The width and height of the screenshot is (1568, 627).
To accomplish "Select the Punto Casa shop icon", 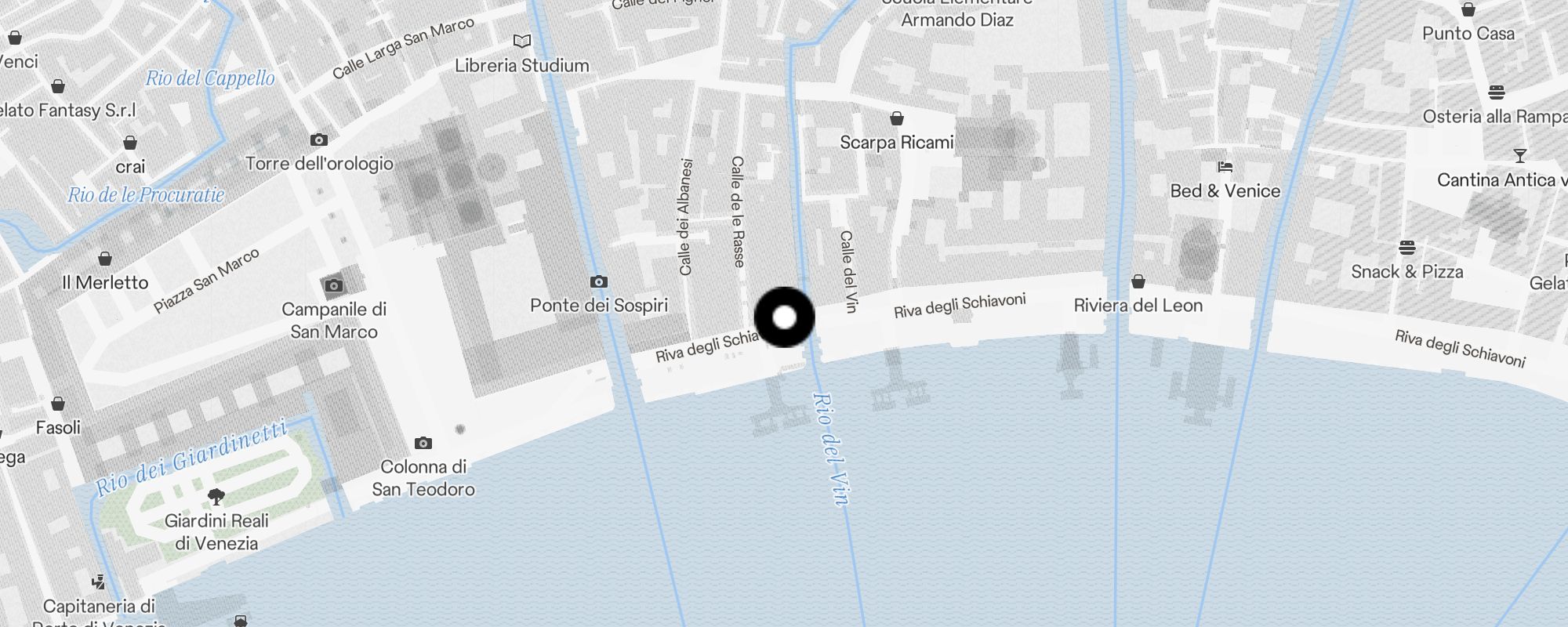I will [1468, 9].
